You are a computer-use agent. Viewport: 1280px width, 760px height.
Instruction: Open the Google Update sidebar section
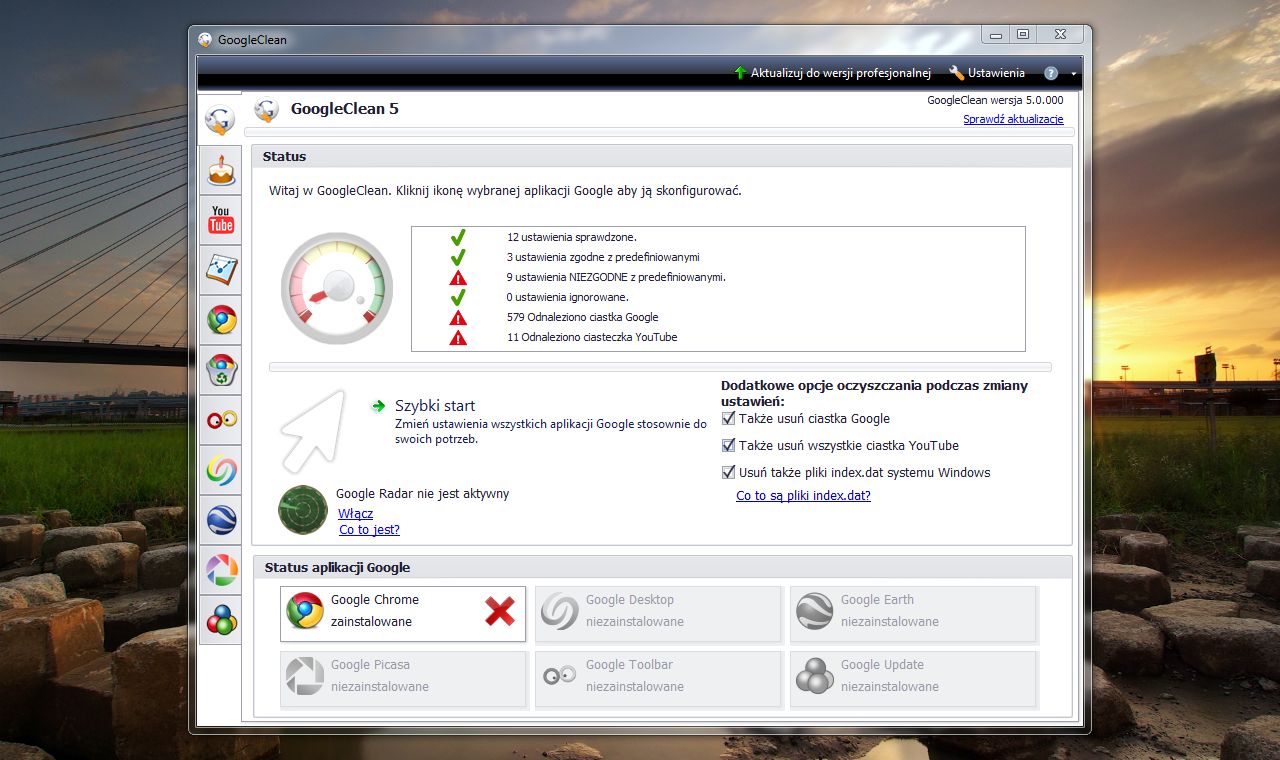pos(219,620)
